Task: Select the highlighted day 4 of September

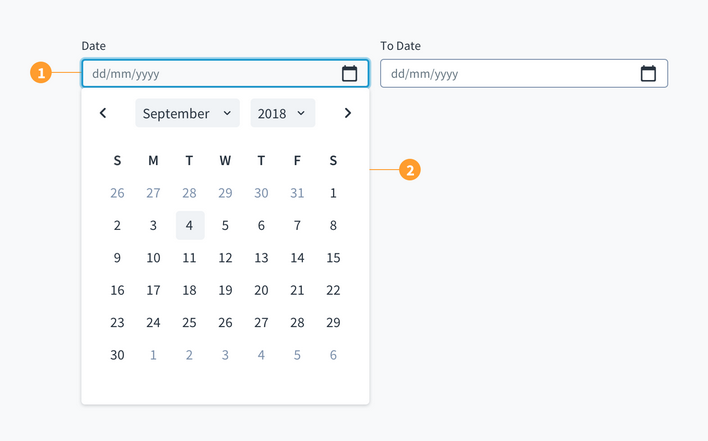Action: pyautogui.click(x=189, y=225)
